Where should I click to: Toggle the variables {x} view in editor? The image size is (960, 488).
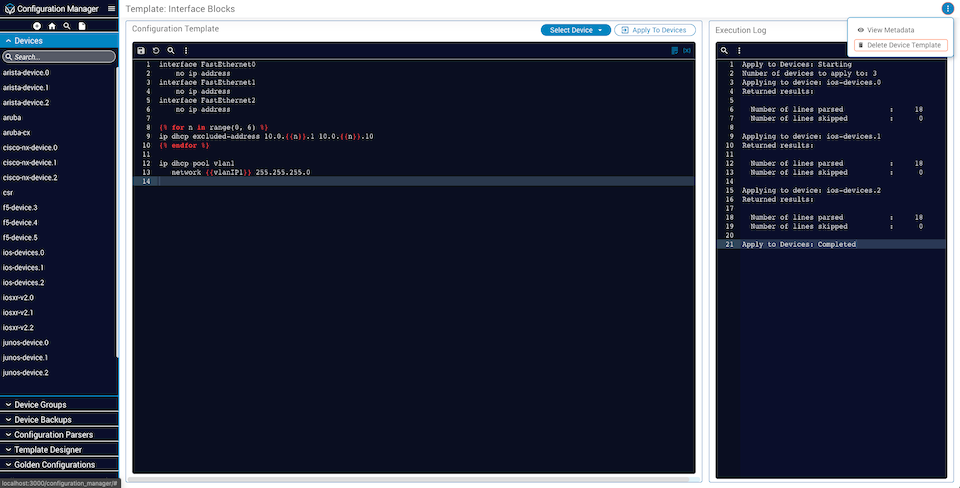[x=687, y=50]
